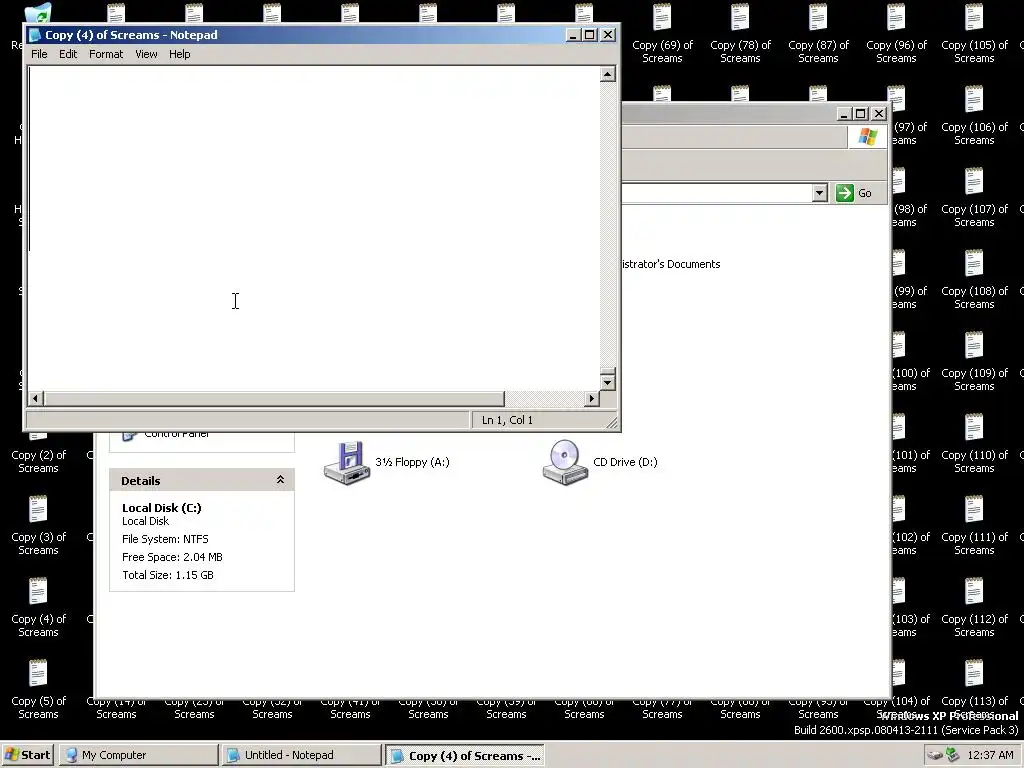Click the Notepad title bar document icon
The image size is (1024, 768).
pyautogui.click(x=35, y=35)
